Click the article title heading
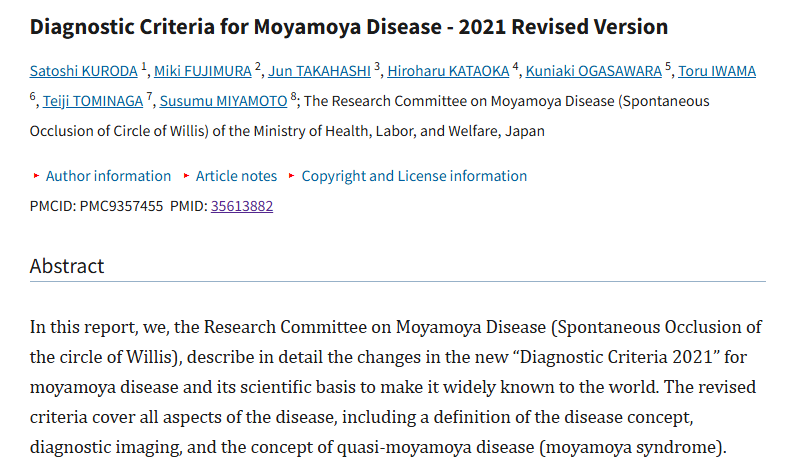Image resolution: width=787 pixels, height=469 pixels. tap(349, 26)
